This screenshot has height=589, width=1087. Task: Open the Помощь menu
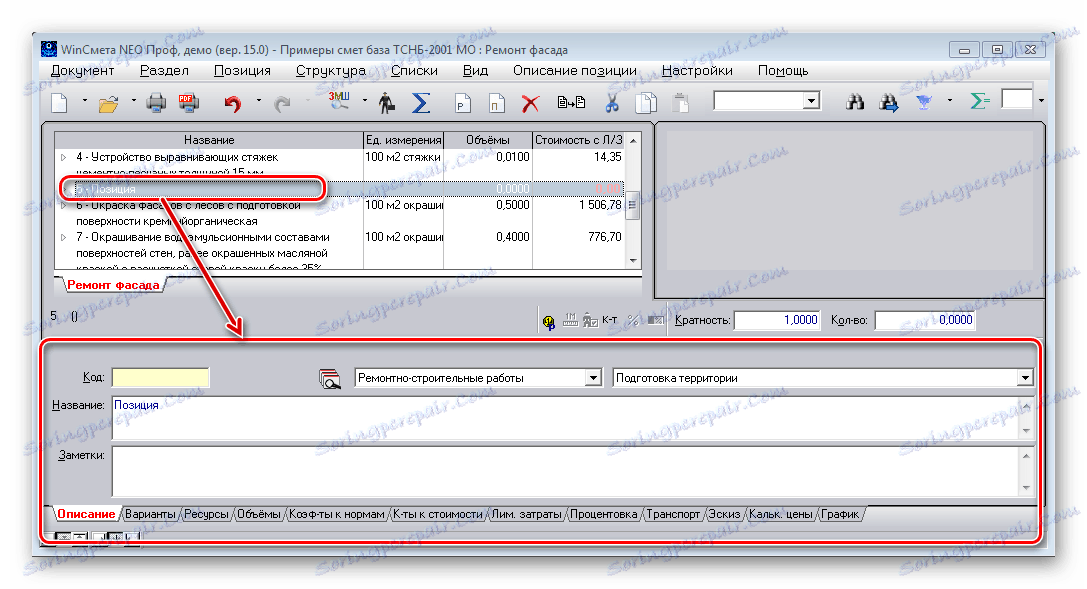[783, 71]
